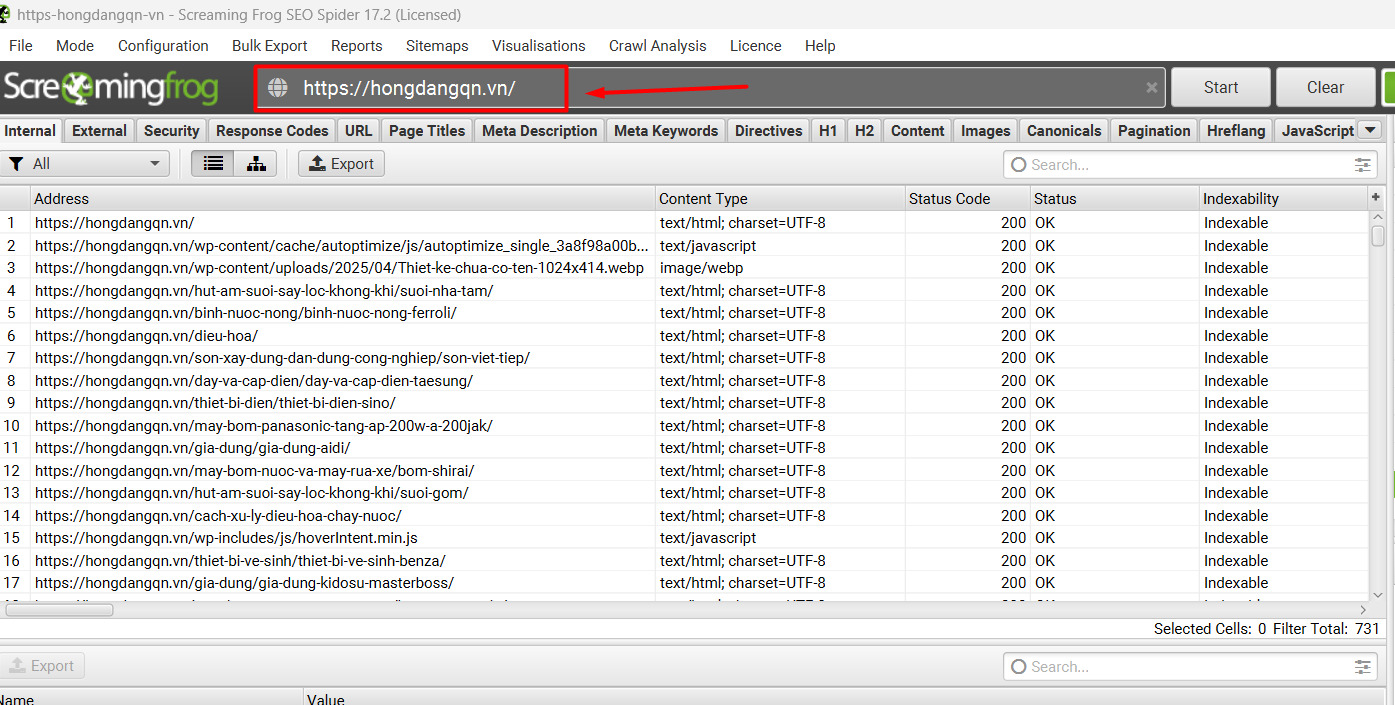
Task: Open the Sitemaps menu
Action: (437, 46)
